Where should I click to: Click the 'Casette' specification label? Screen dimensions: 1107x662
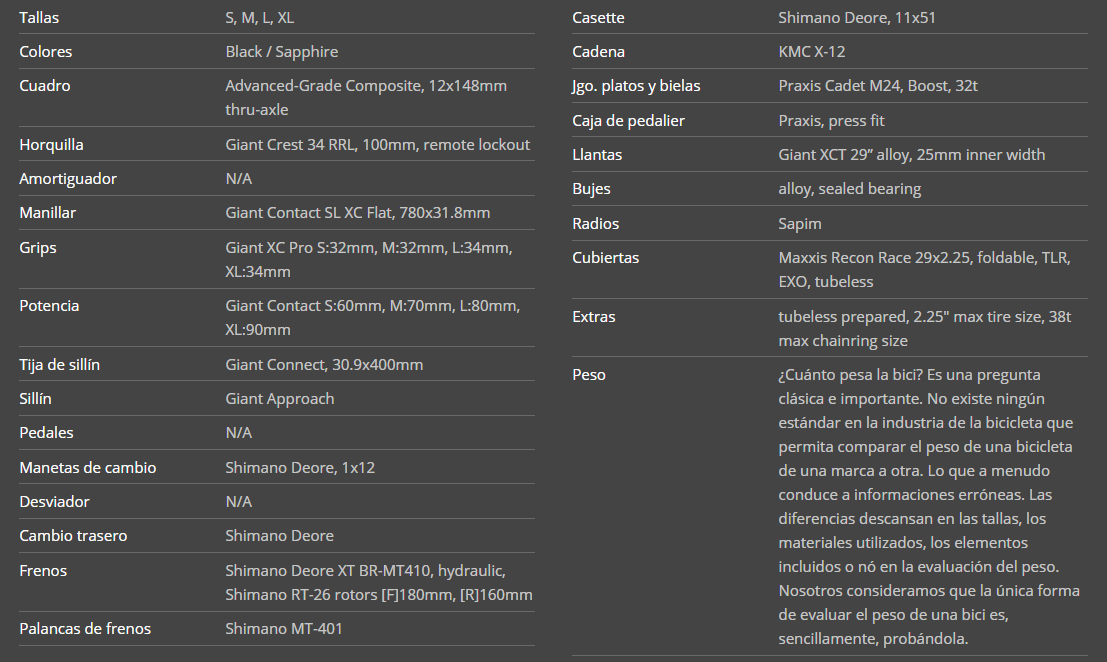click(x=598, y=18)
